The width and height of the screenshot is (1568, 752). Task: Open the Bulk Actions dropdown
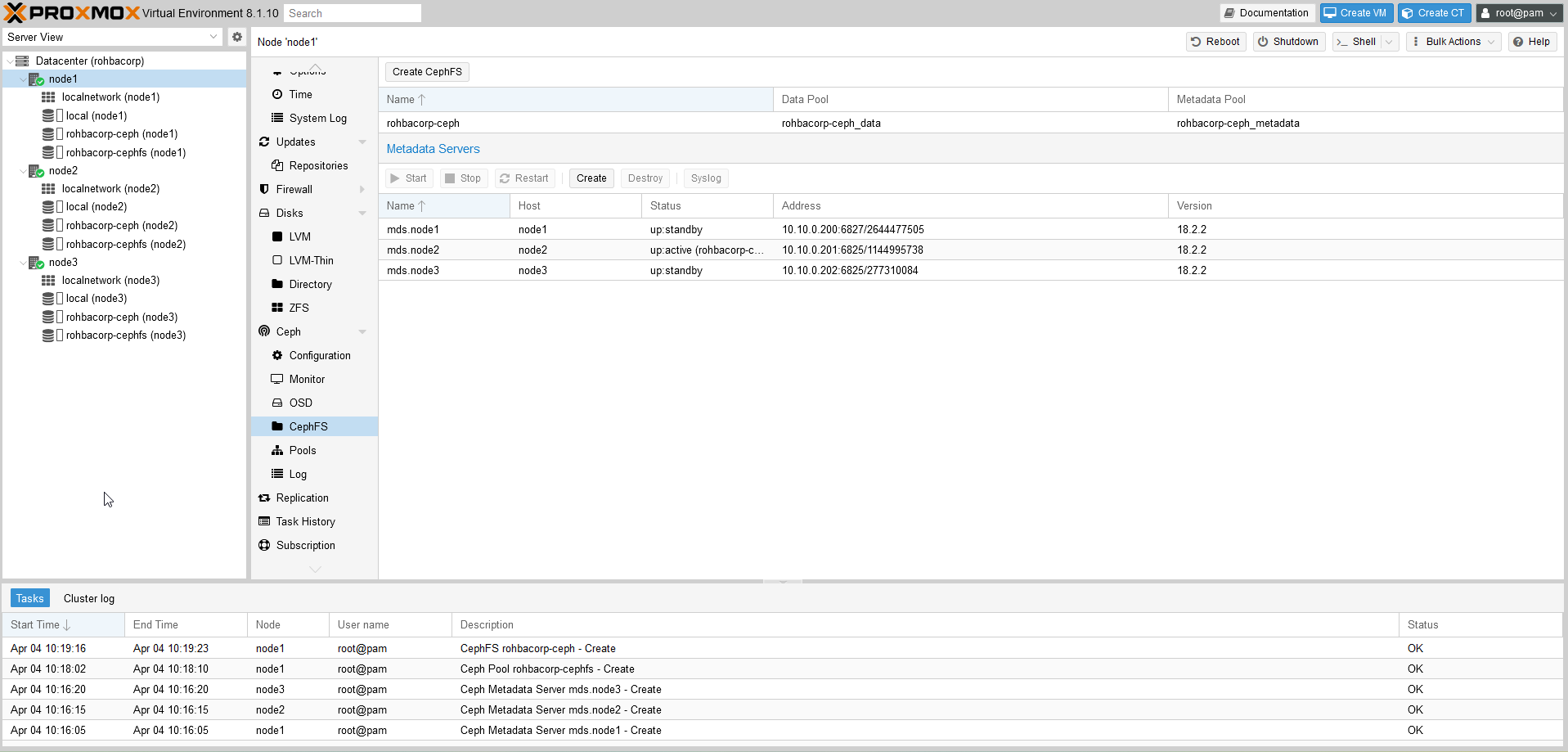1453,42
